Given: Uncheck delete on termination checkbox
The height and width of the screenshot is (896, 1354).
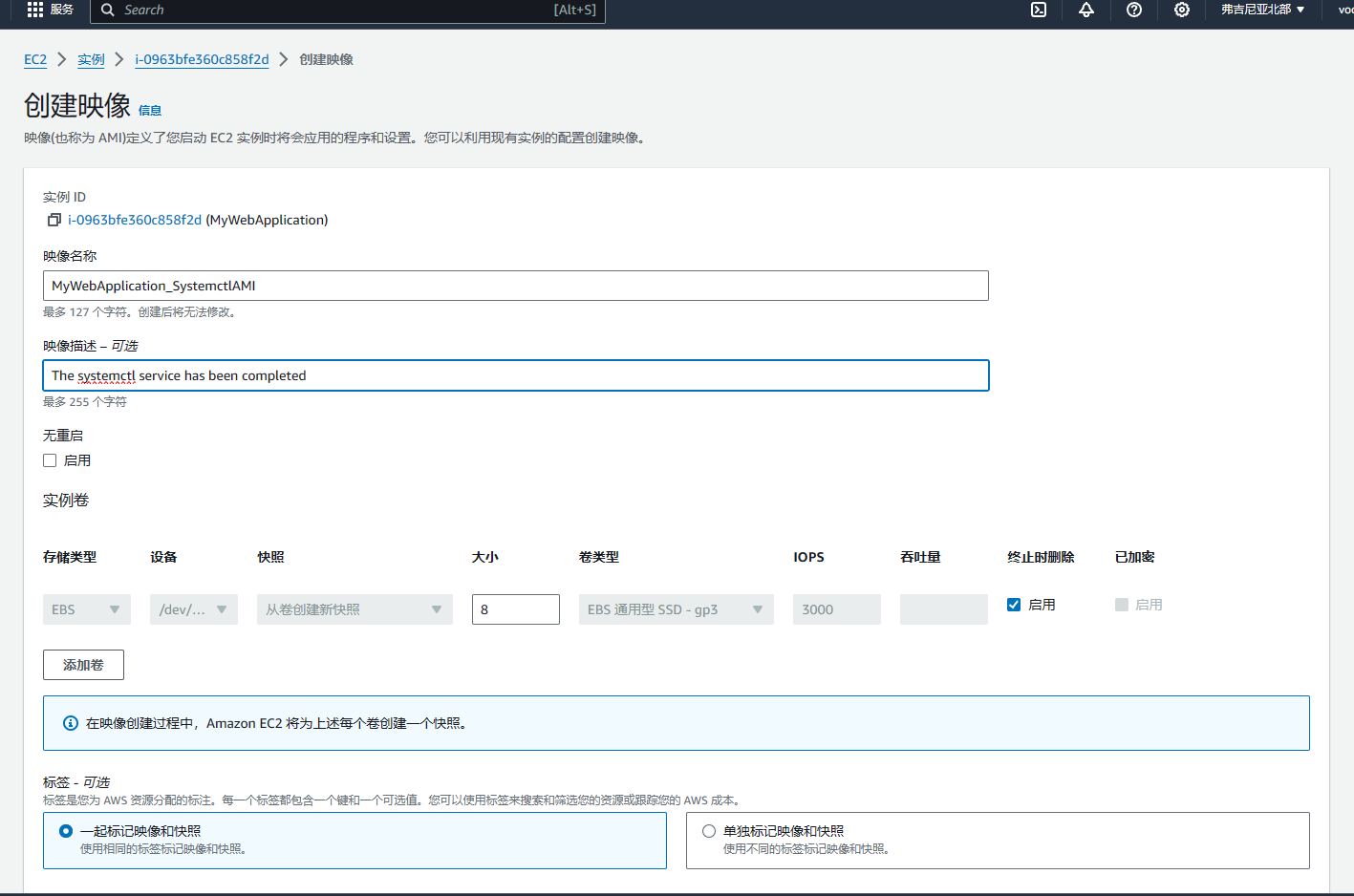Looking at the screenshot, I should click(1014, 605).
